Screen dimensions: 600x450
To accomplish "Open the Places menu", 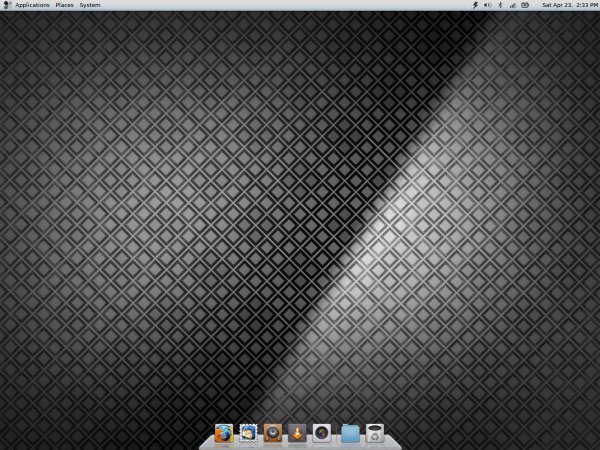I will tap(64, 5).
